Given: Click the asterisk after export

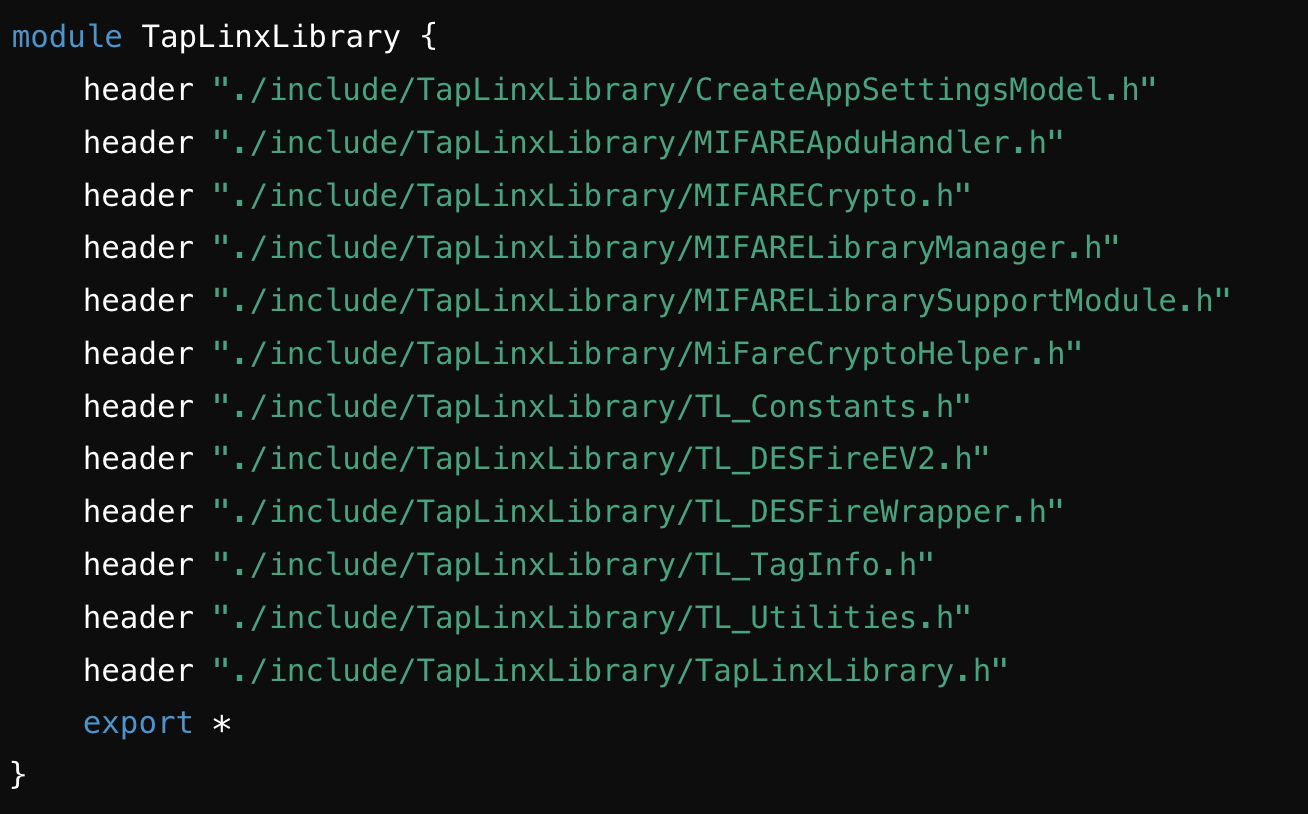Looking at the screenshot, I should 222,723.
